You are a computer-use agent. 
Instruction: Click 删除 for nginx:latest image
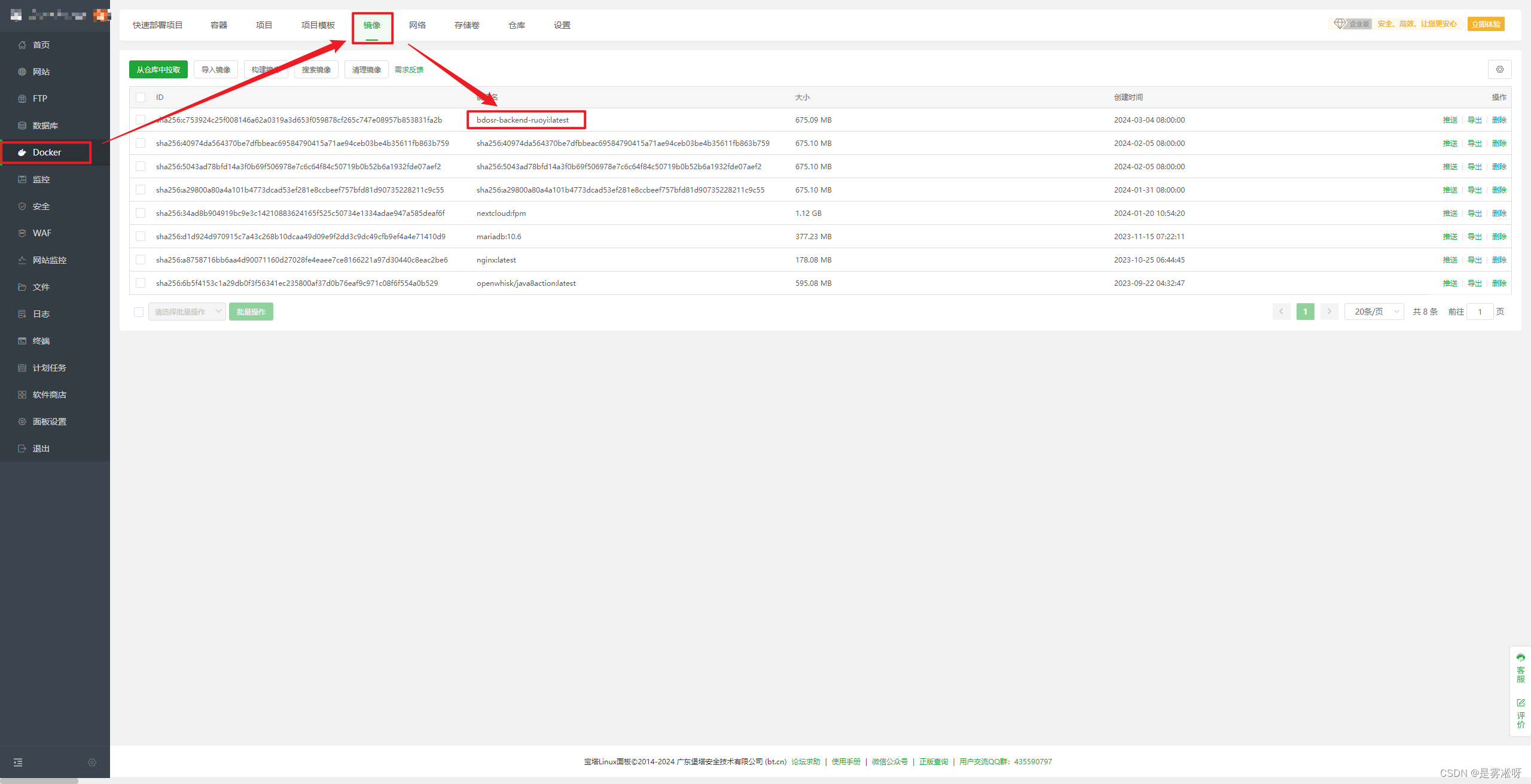1499,260
